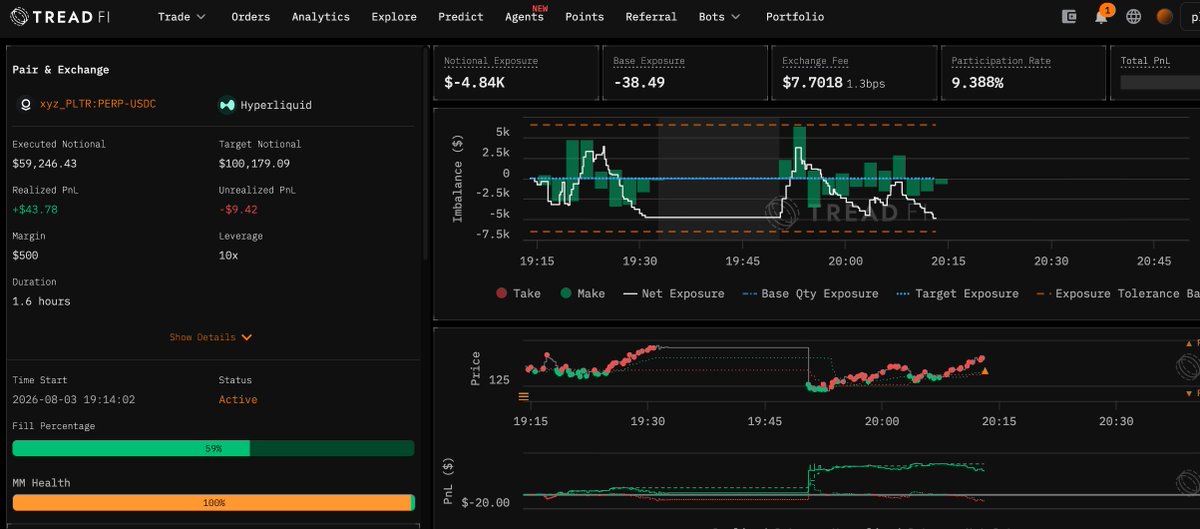Open the Agents page marked NEW

[x=524, y=17]
